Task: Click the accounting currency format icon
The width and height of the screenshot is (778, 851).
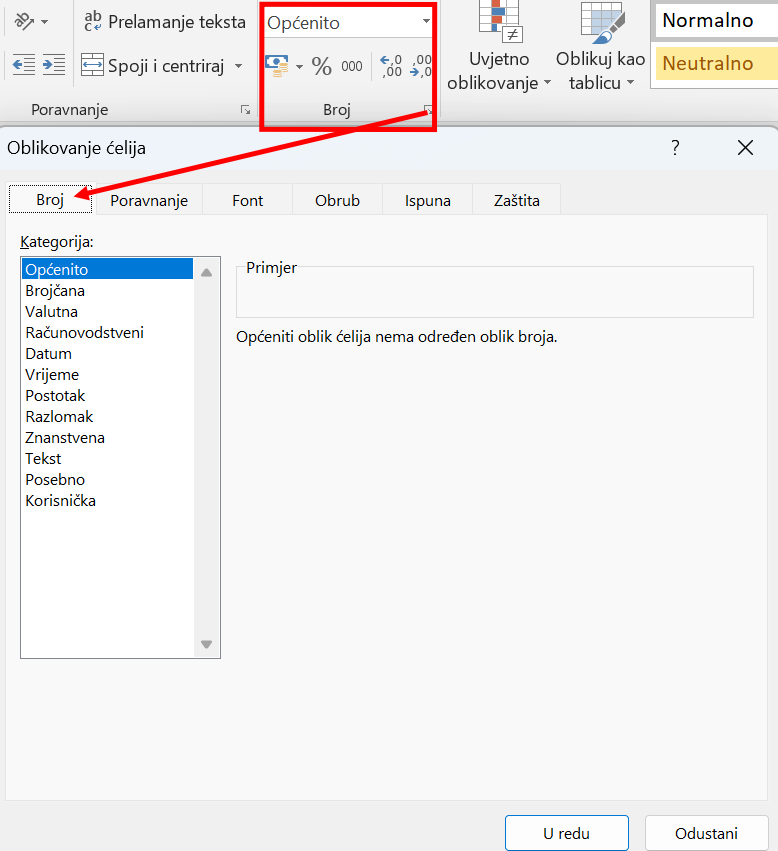Action: (277, 67)
